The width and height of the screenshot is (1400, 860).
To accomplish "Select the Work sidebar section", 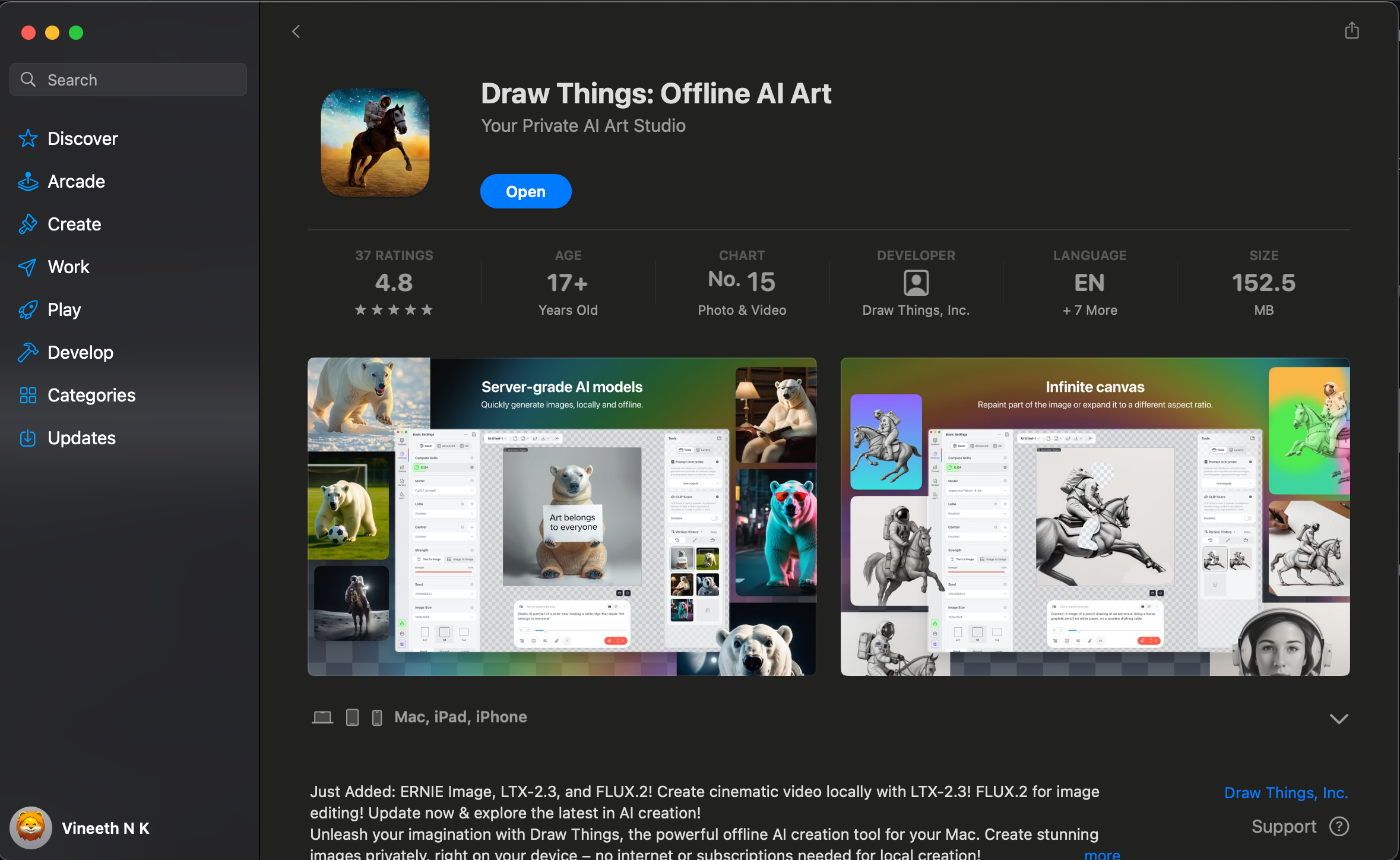I will 68,267.
